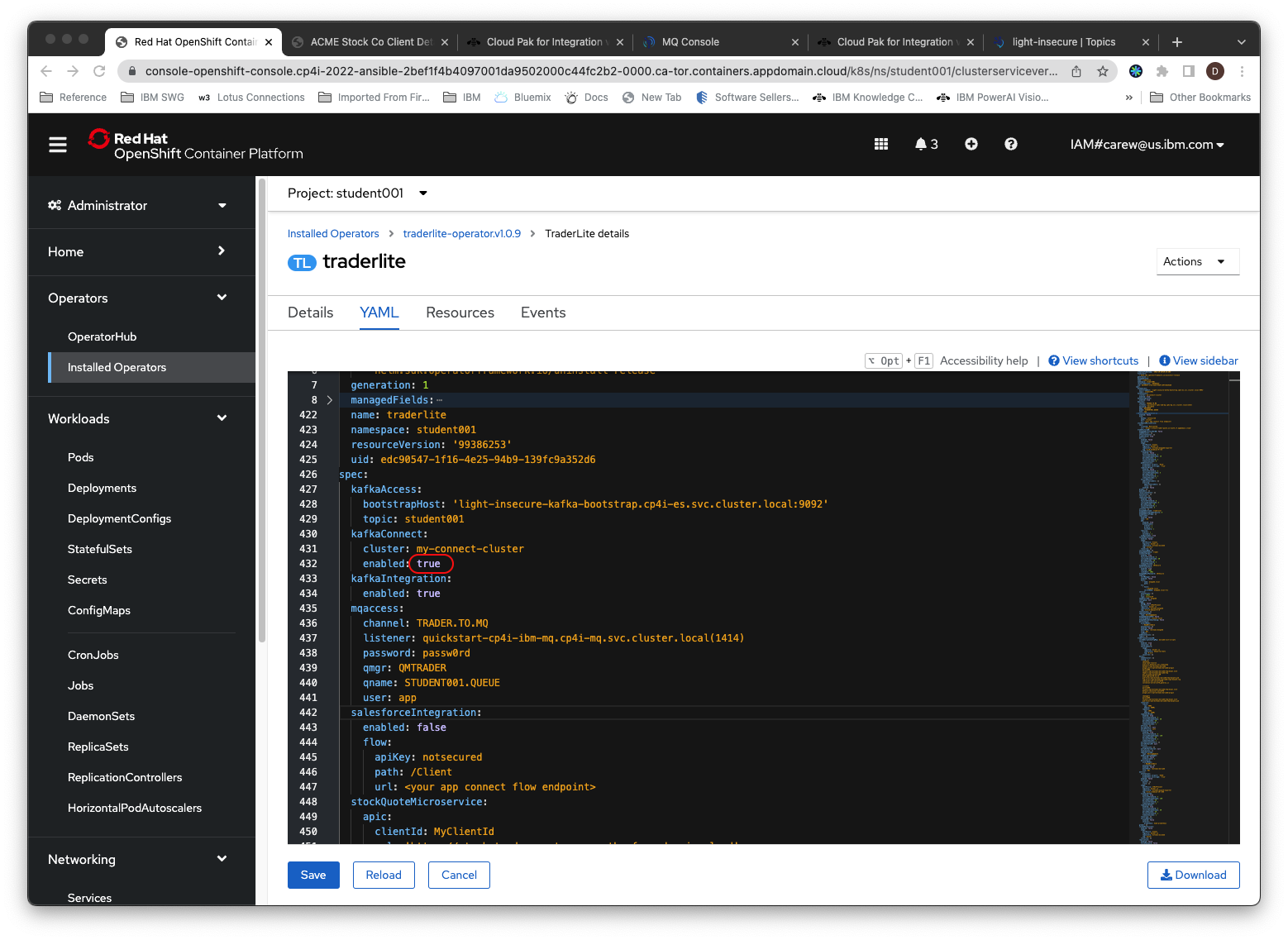1288x940 pixels.
Task: Open Secrets in the sidebar
Action: [x=88, y=580]
